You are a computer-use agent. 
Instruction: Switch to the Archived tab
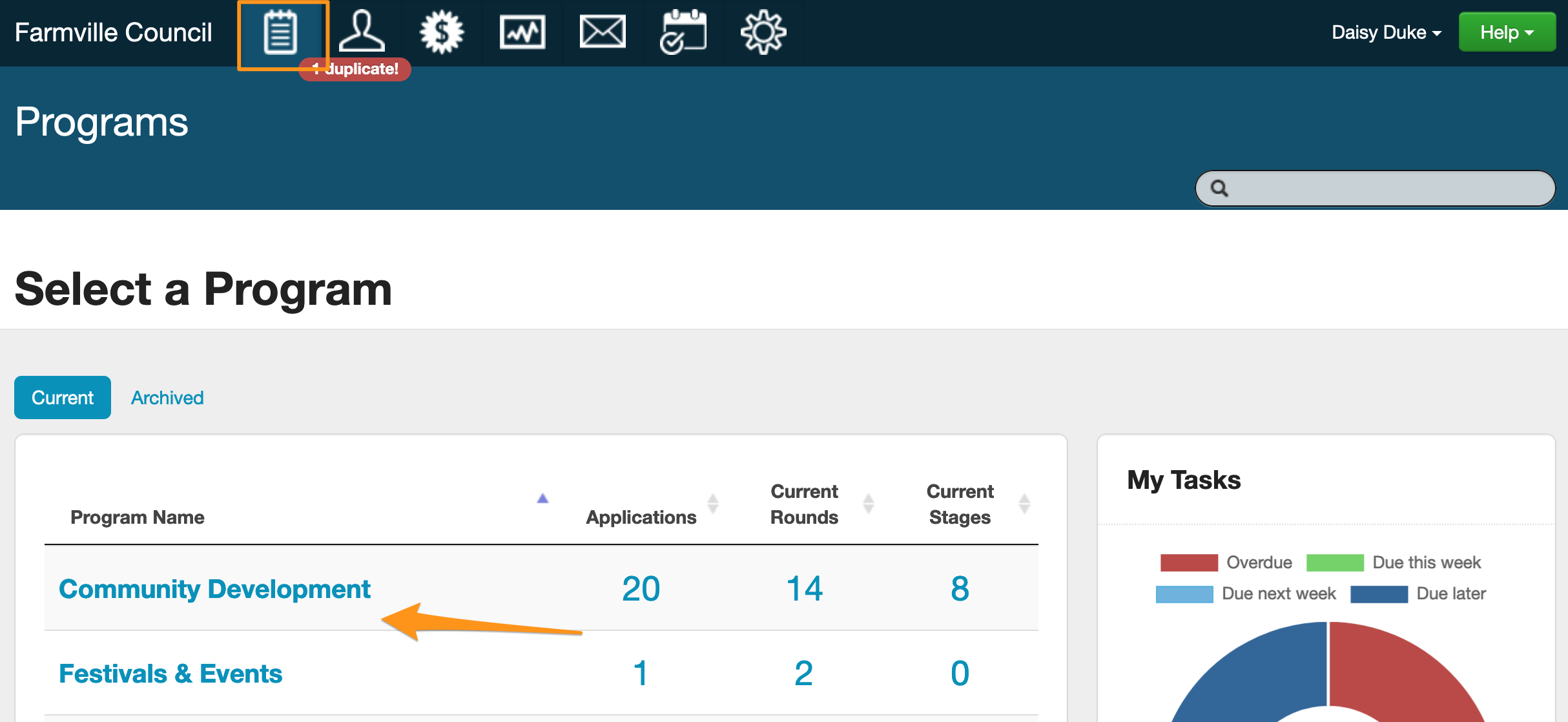[167, 398]
